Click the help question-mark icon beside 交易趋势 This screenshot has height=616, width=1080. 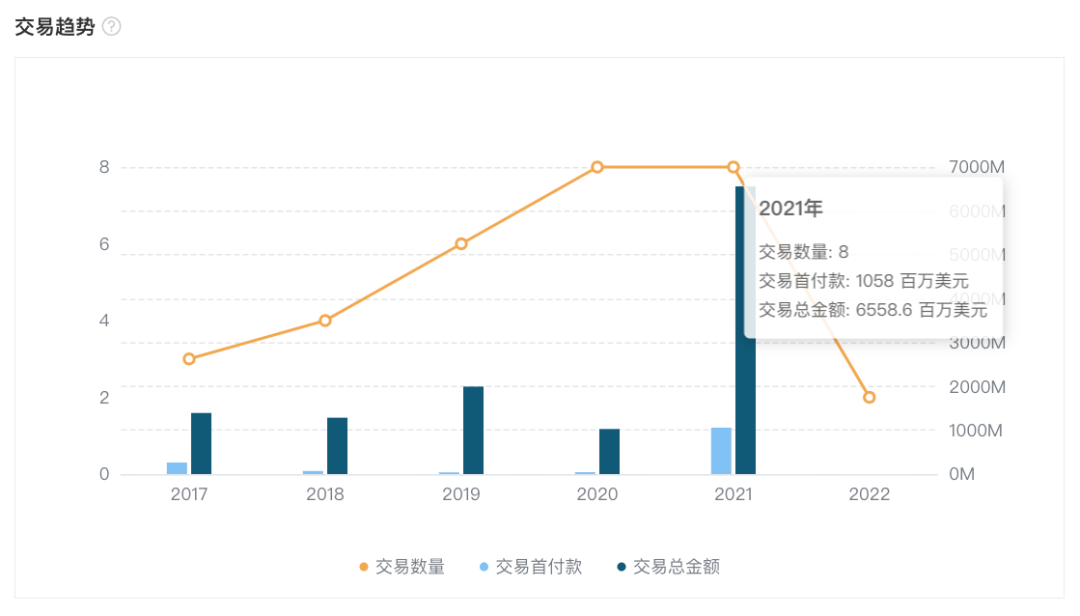112,27
